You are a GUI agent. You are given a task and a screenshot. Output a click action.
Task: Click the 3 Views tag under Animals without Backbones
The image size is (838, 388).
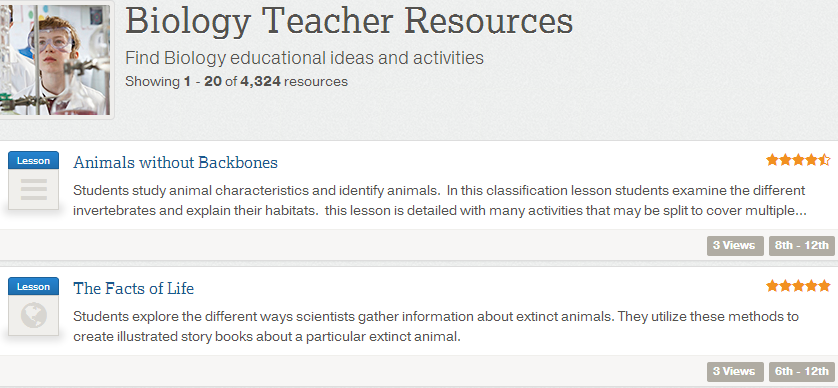coord(735,246)
